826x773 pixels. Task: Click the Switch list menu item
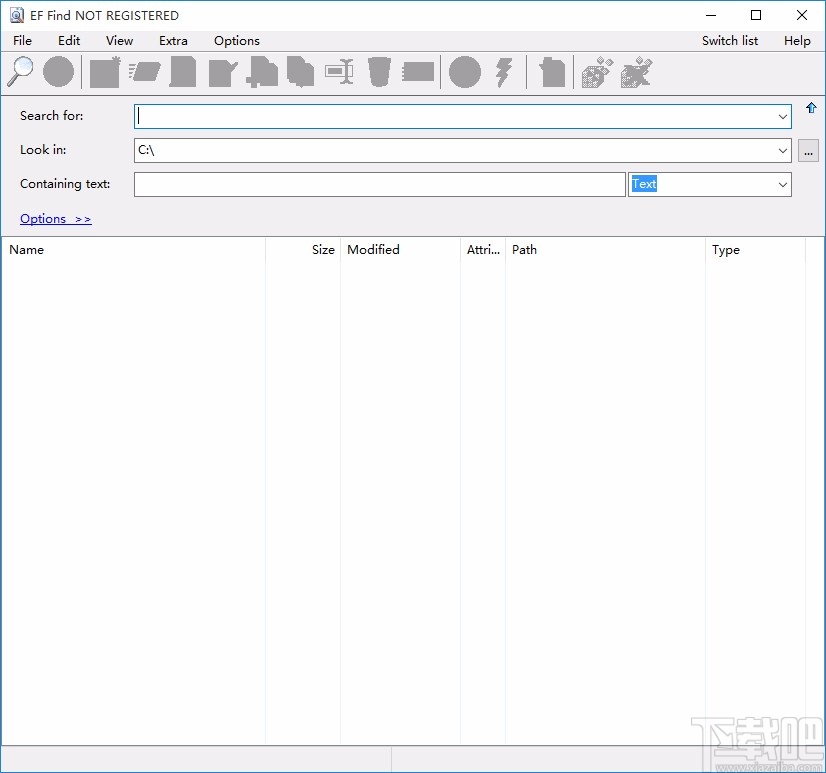pos(729,41)
